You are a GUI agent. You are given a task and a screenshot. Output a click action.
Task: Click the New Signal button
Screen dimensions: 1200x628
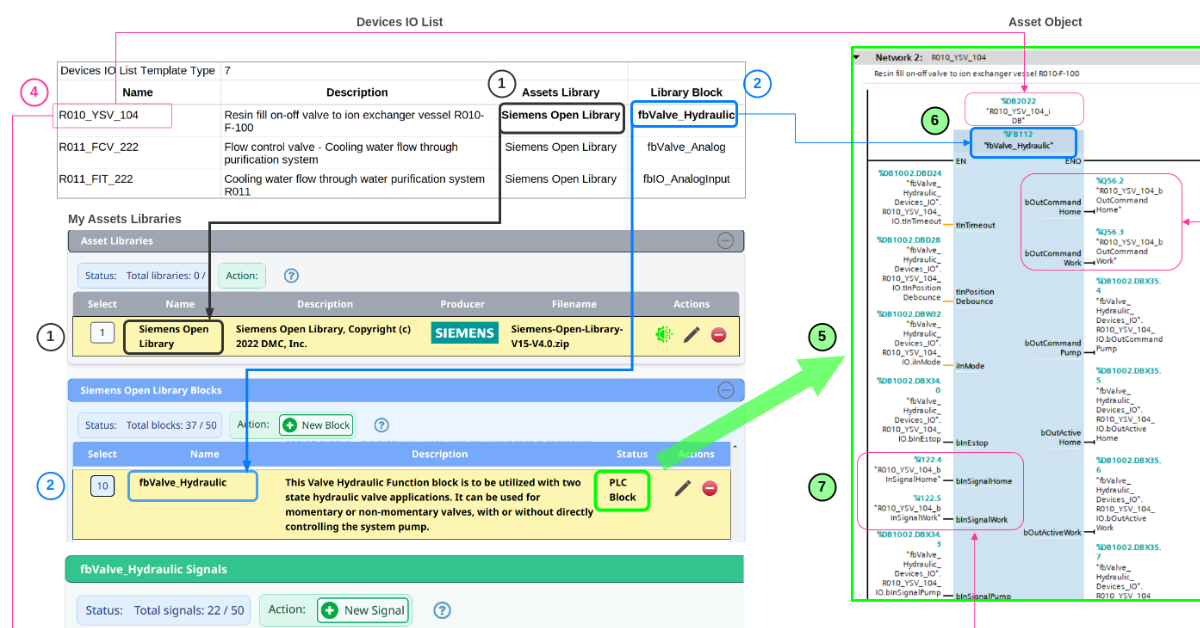(364, 610)
